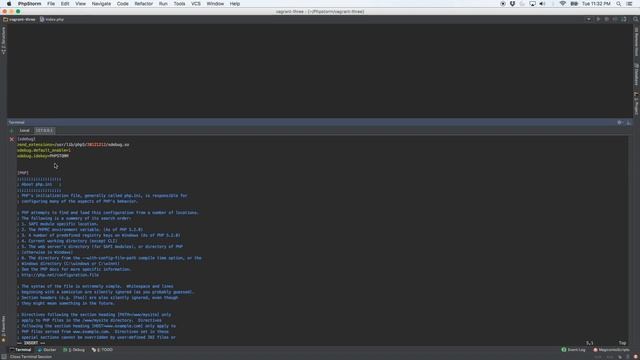Hide the Terminal panel

pyautogui.click(x=629, y=122)
